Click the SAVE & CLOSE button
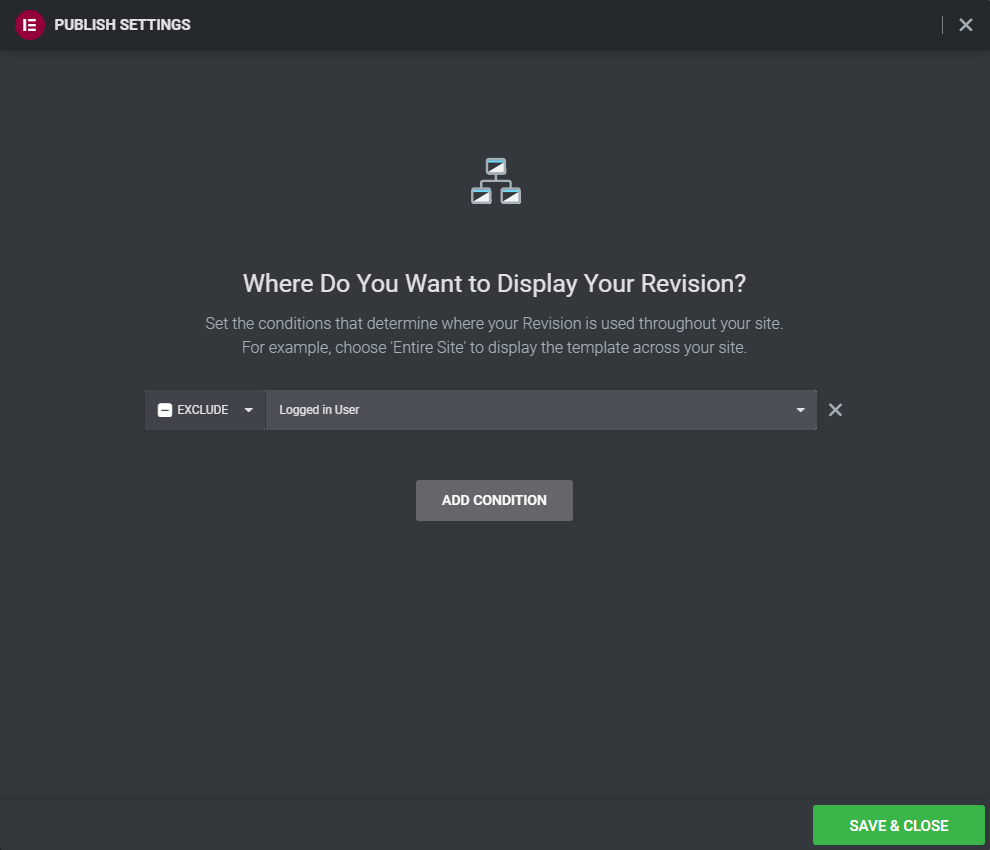990x850 pixels. [x=898, y=825]
